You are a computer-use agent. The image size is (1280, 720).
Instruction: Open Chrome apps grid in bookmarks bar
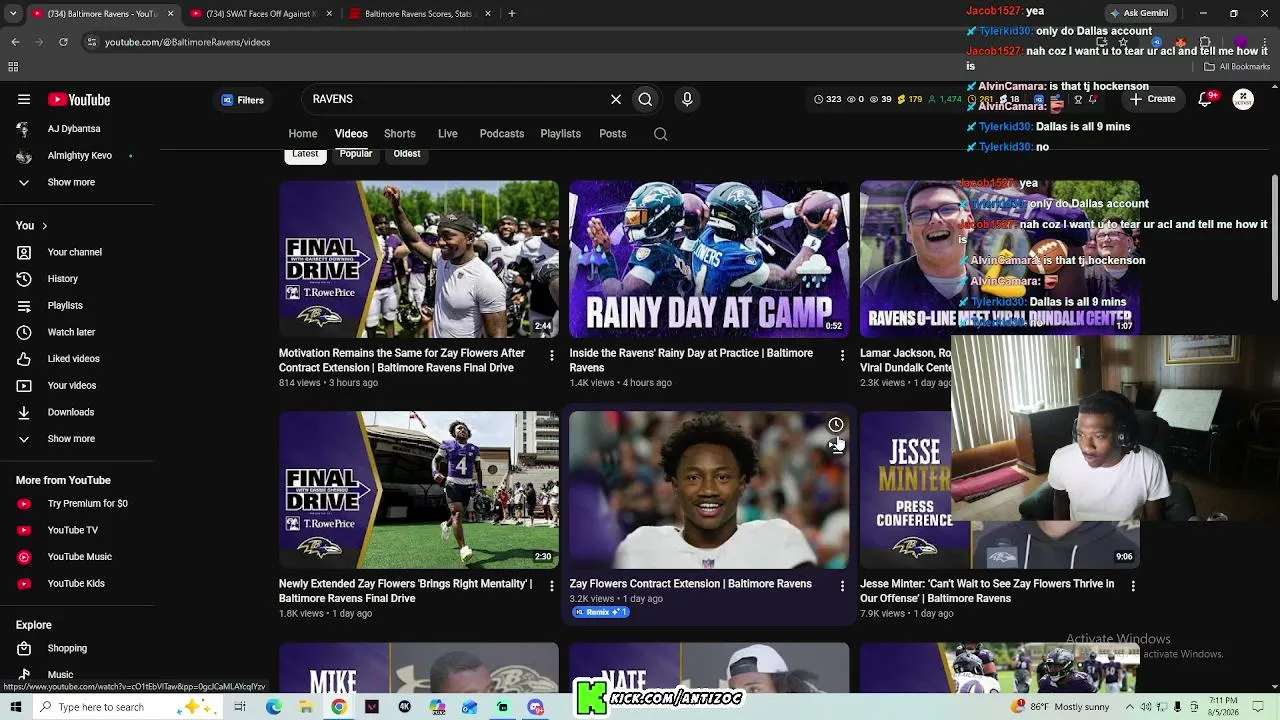(13, 67)
